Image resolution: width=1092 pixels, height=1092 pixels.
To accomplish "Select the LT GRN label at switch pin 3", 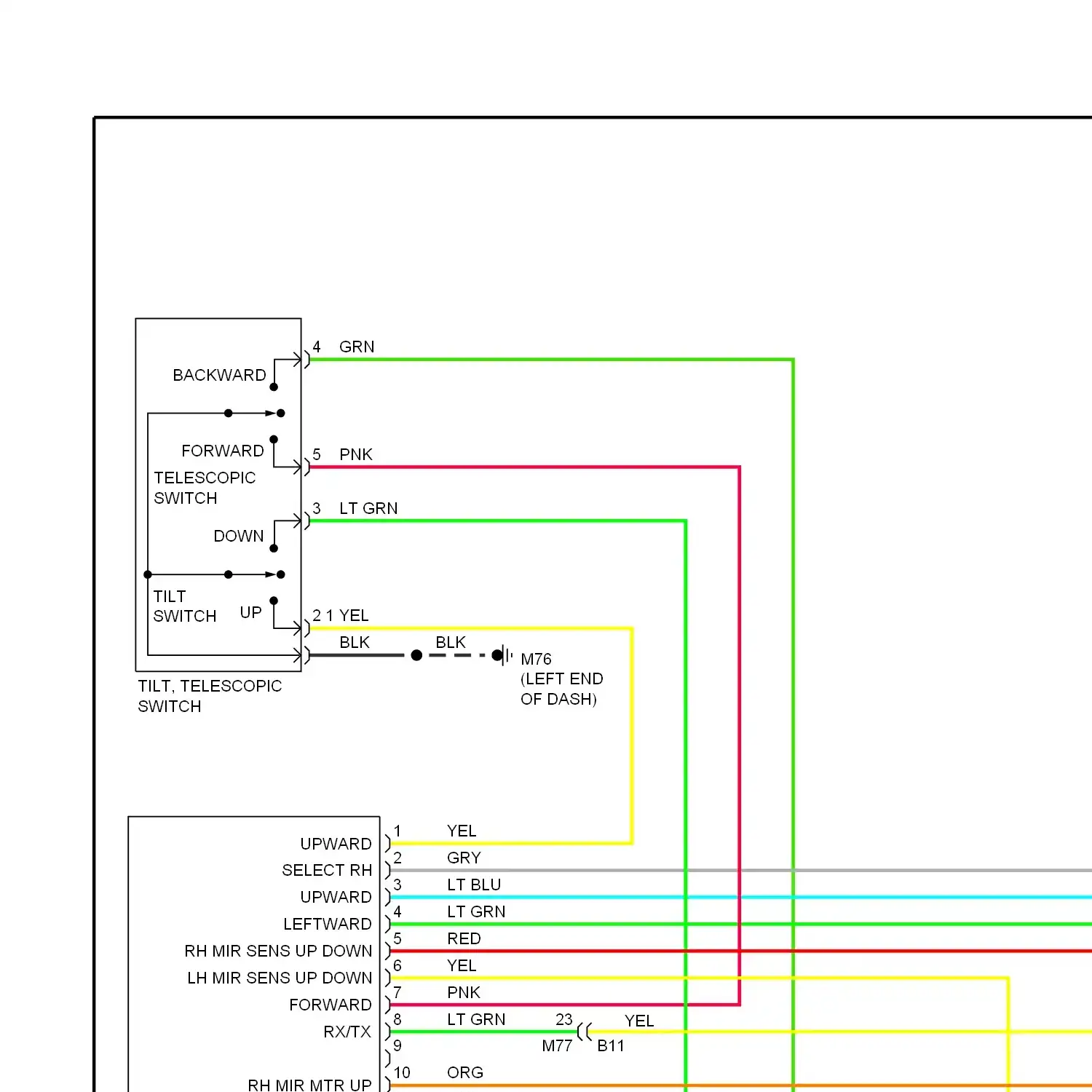I will 368,508.
